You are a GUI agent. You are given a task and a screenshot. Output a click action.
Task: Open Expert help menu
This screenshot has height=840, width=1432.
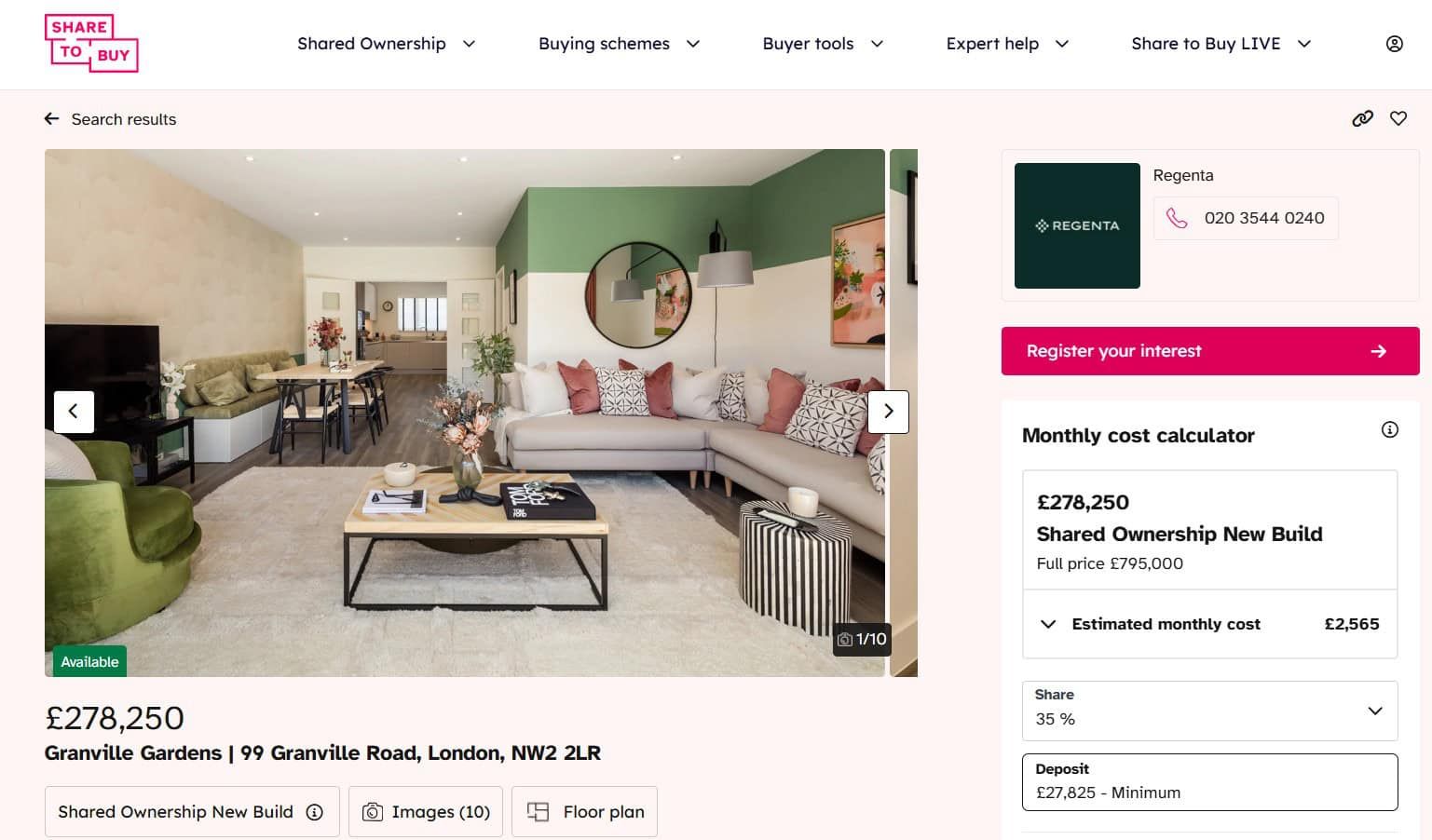[1007, 44]
